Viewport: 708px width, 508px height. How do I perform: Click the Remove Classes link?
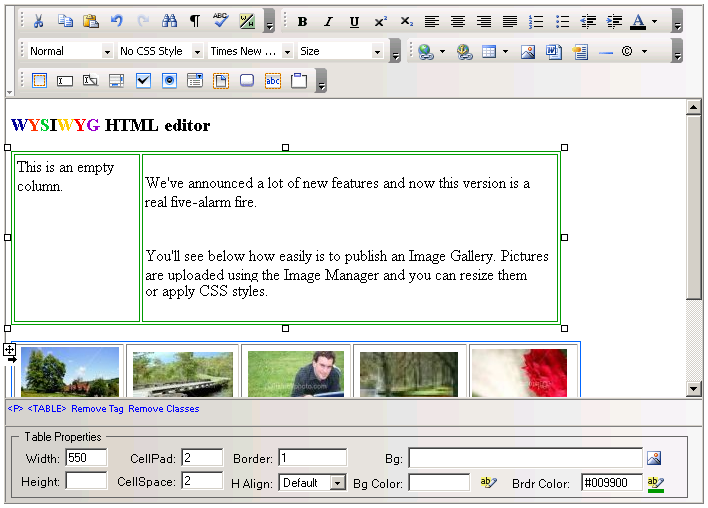[x=164, y=409]
